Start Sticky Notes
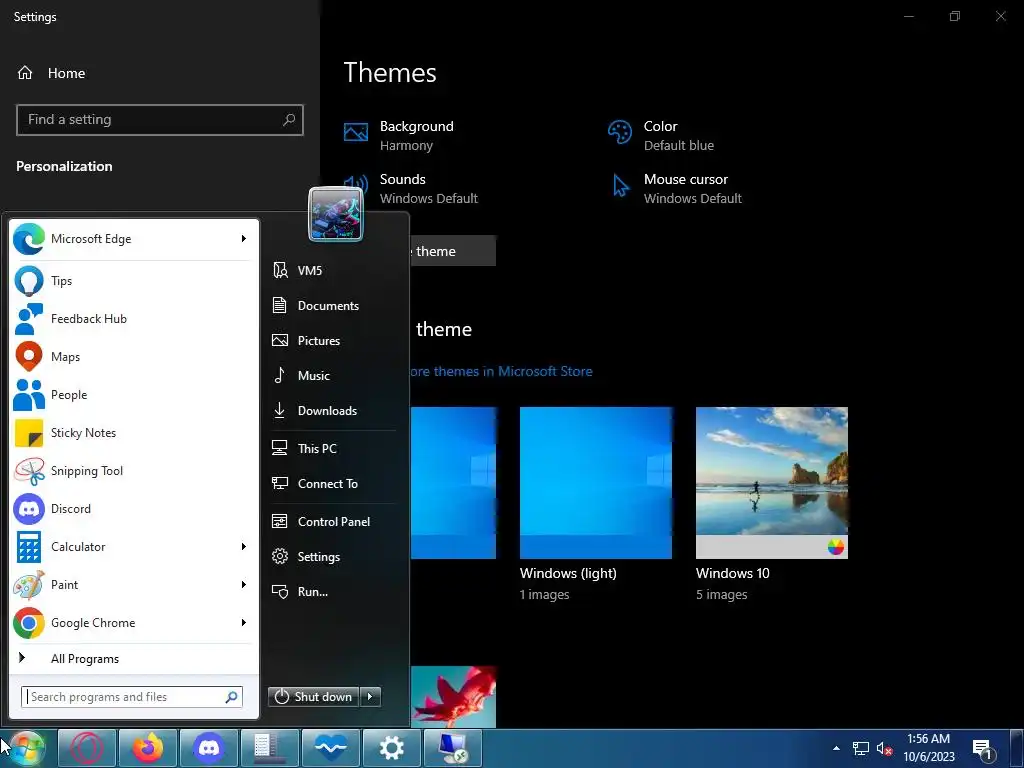 point(131,432)
